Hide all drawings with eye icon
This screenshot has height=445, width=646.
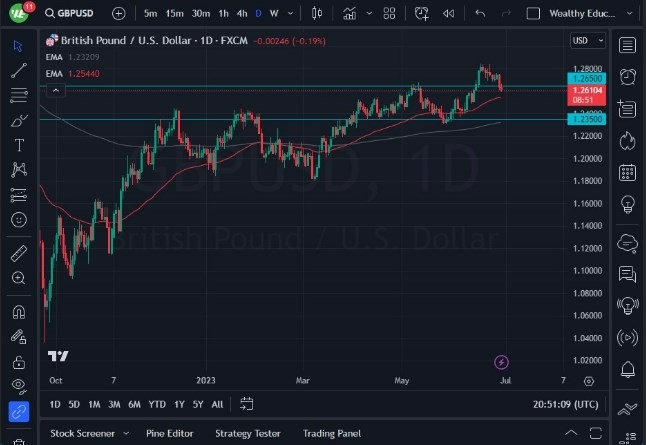click(x=19, y=386)
